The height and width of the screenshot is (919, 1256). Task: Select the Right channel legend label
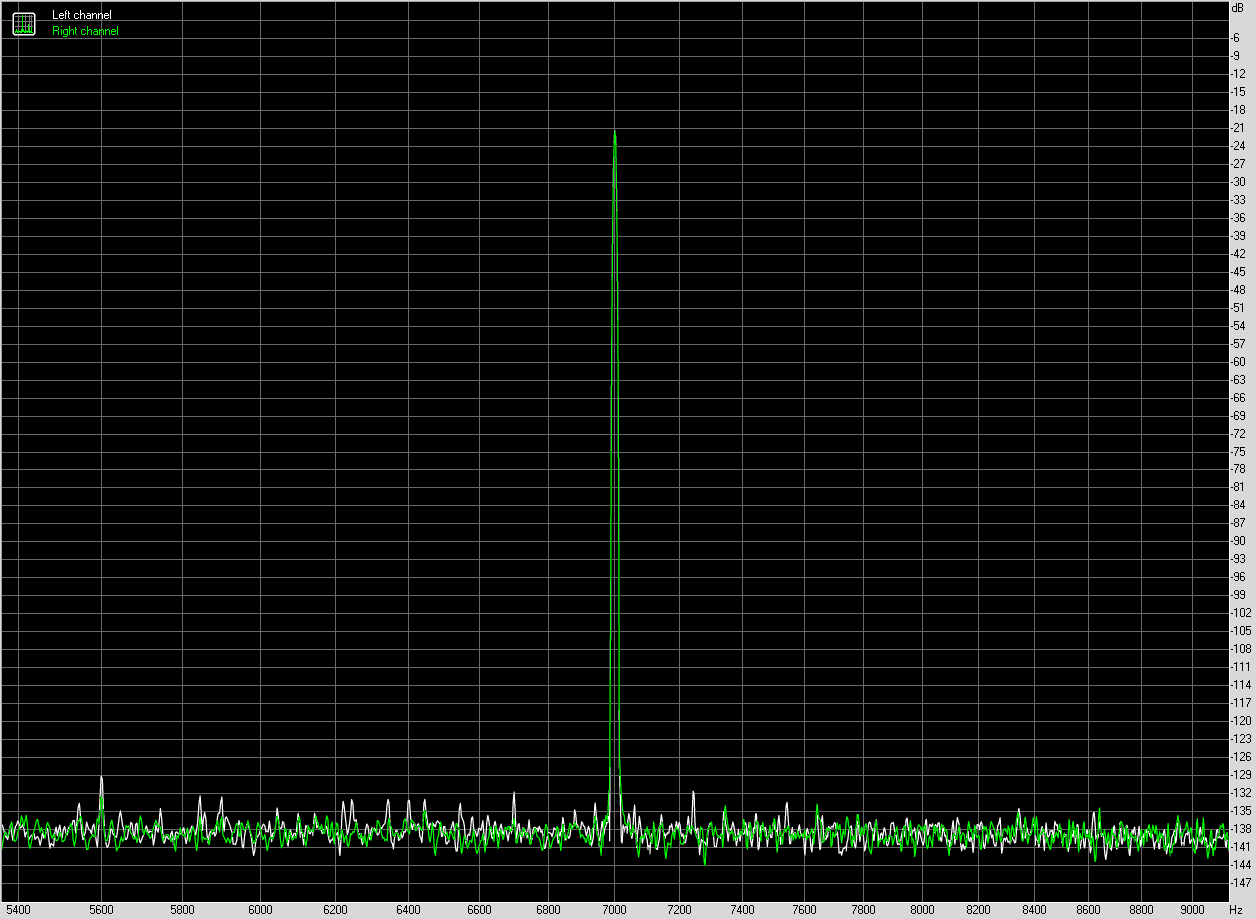(85, 31)
